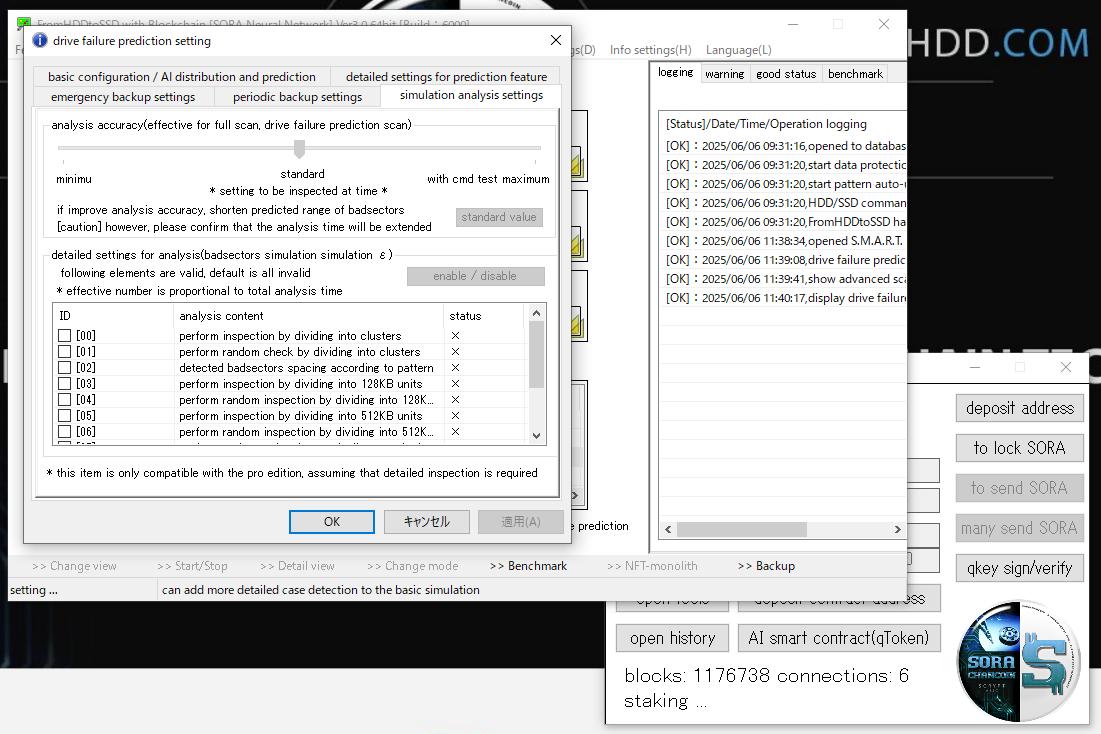This screenshot has width=1101, height=734.
Task: Click scroll up arrow of analysis list
Action: click(536, 313)
